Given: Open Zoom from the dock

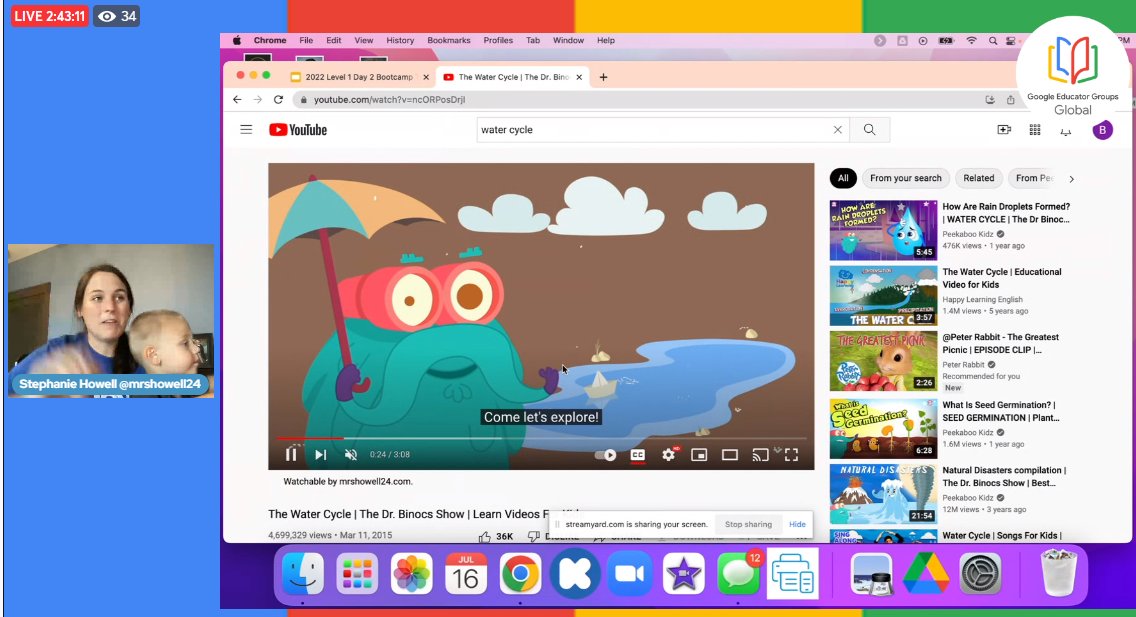Looking at the screenshot, I should pyautogui.click(x=629, y=574).
